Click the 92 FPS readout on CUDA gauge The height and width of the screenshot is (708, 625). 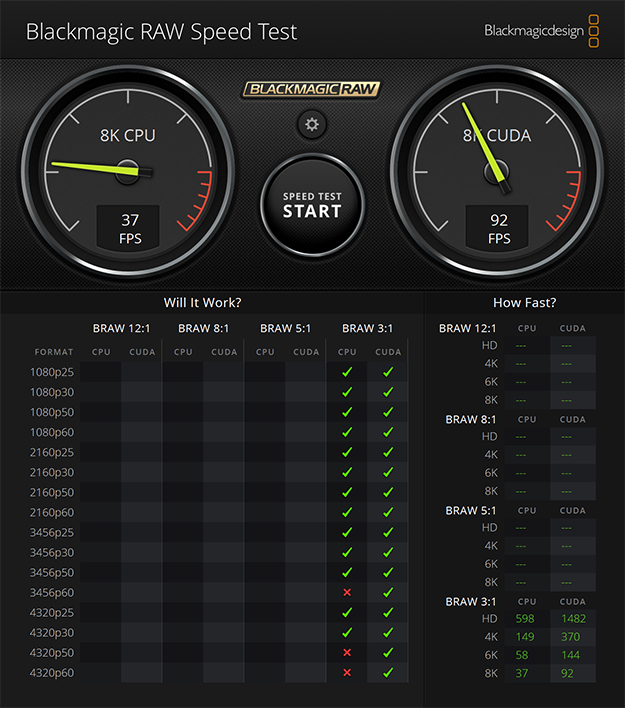498,228
